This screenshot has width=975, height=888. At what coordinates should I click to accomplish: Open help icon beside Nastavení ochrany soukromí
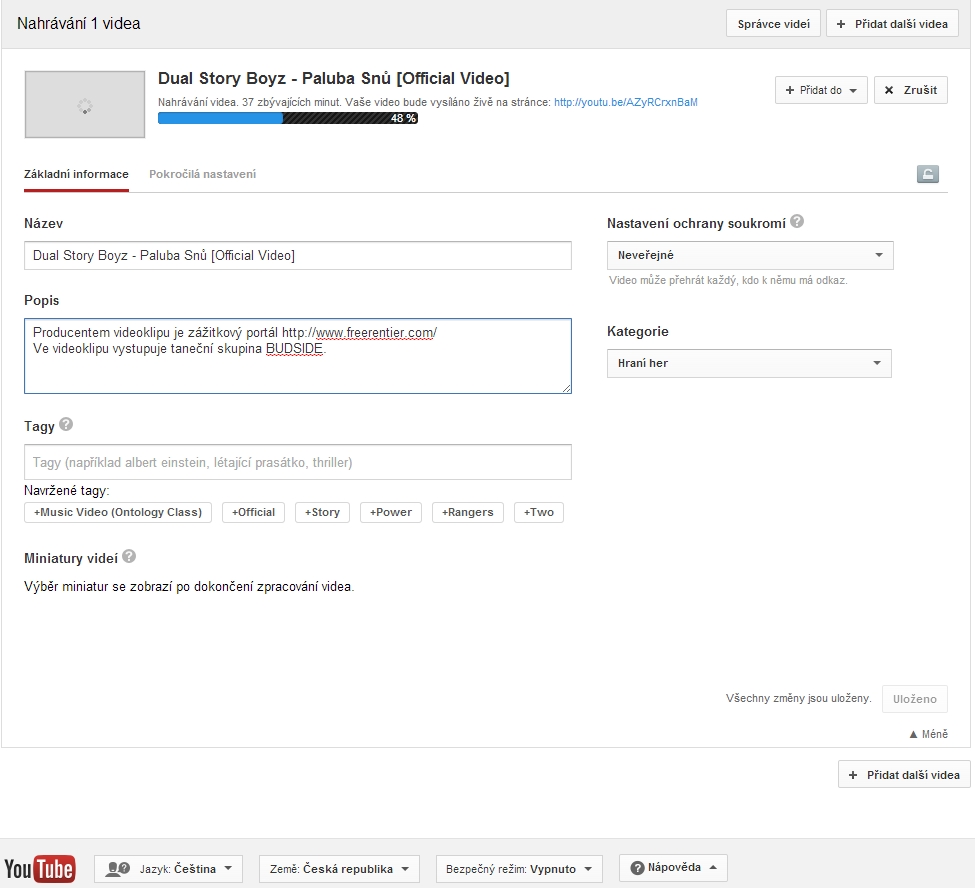[797, 221]
